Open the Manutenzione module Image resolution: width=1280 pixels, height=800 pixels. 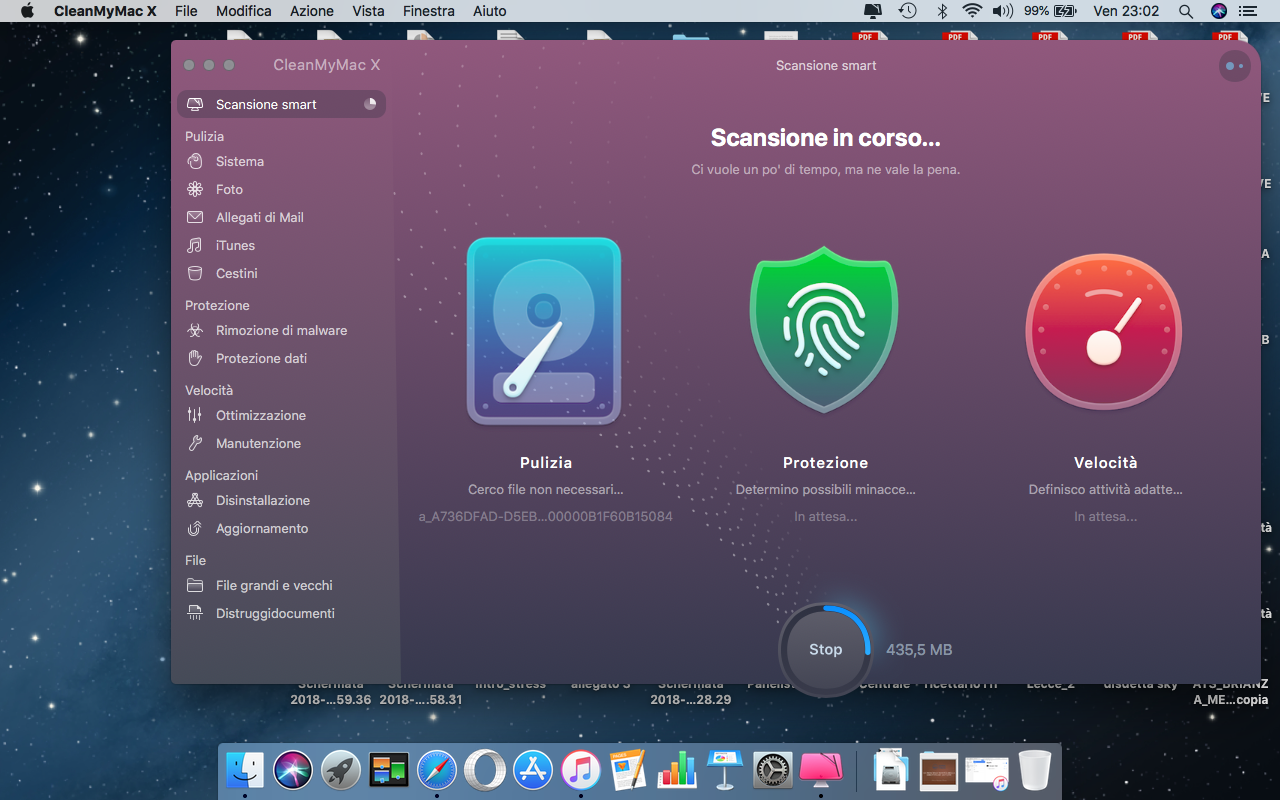[x=281, y=443]
